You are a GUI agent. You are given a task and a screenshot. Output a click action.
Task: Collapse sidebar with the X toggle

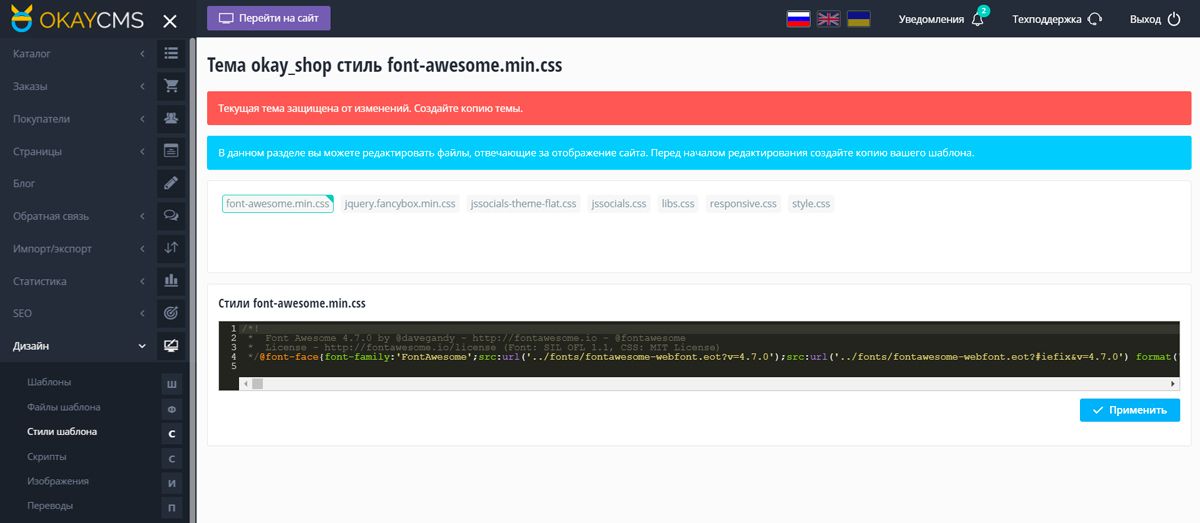coord(170,20)
